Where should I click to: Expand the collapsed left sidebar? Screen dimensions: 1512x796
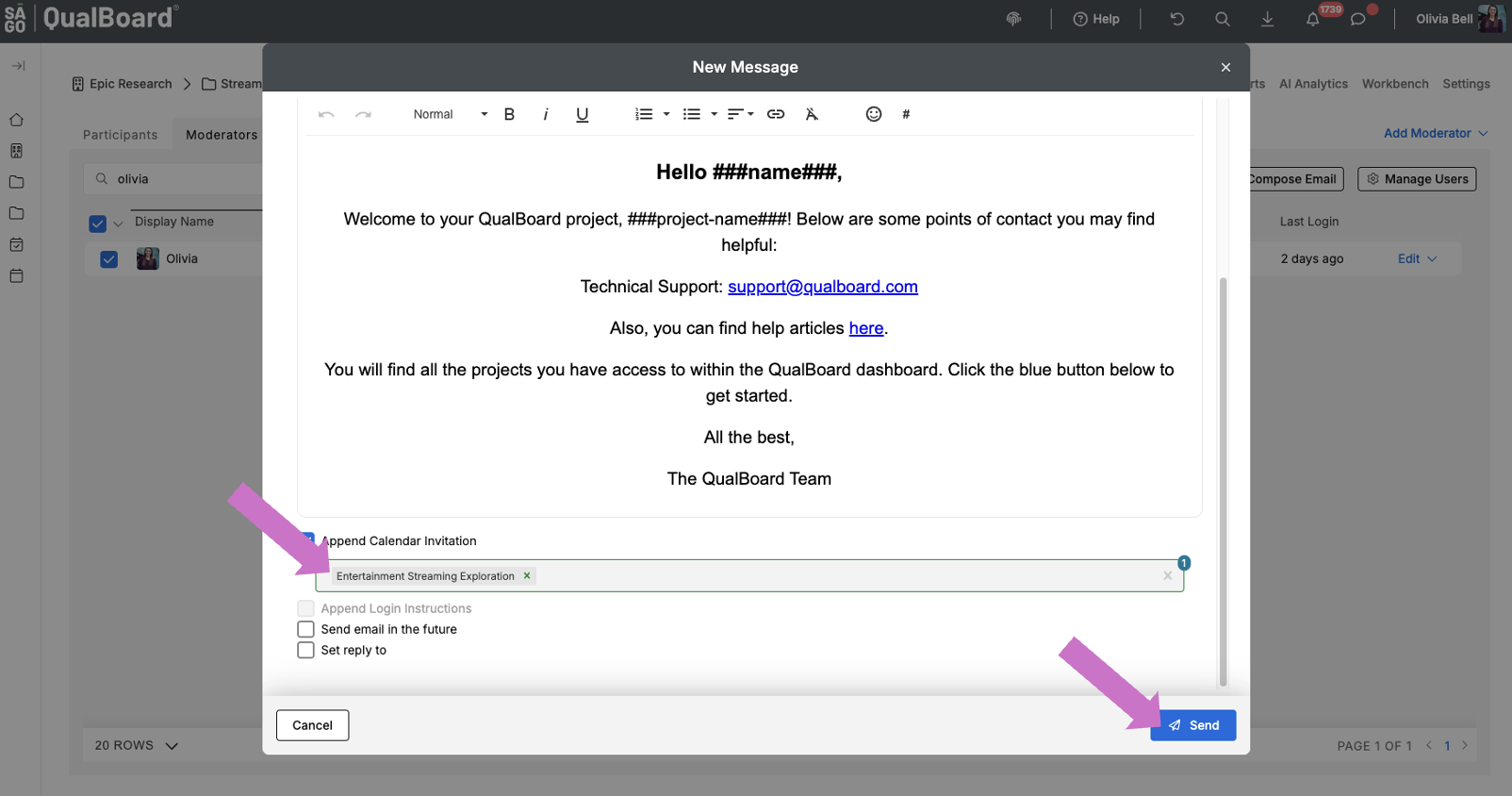click(x=18, y=66)
